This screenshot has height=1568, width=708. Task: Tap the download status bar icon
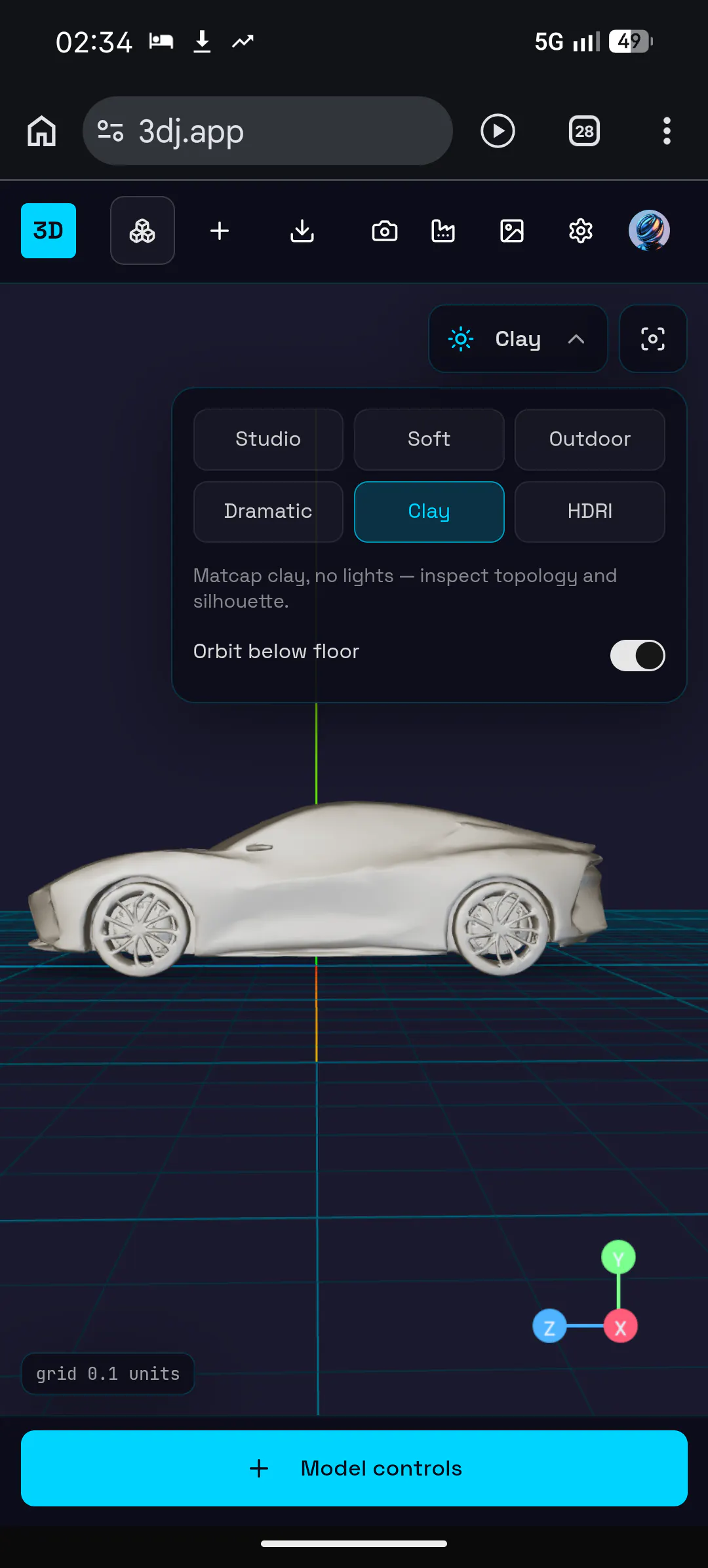coord(202,42)
